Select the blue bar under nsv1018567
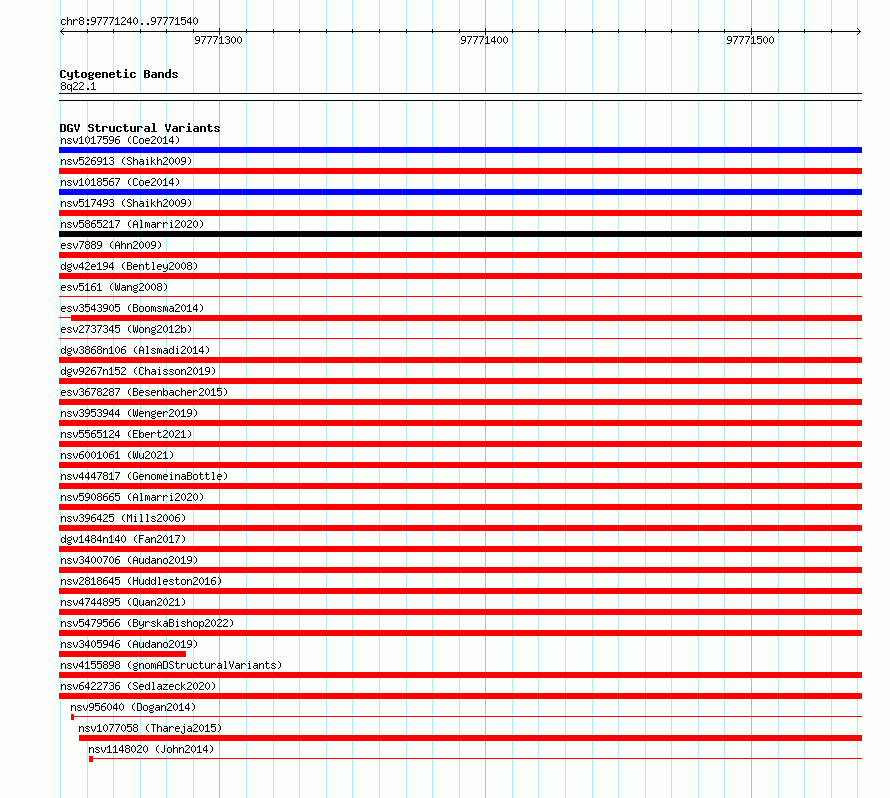This screenshot has height=798, width=890. [x=460, y=192]
